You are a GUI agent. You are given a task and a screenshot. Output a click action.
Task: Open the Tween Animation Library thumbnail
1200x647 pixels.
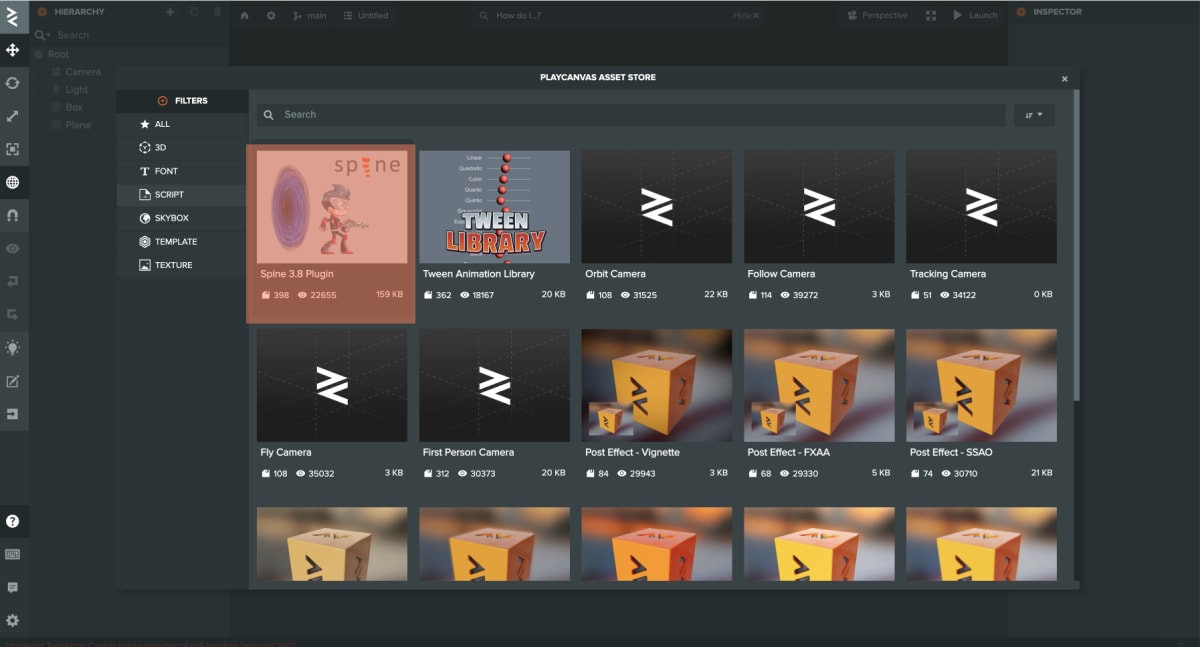coord(494,207)
